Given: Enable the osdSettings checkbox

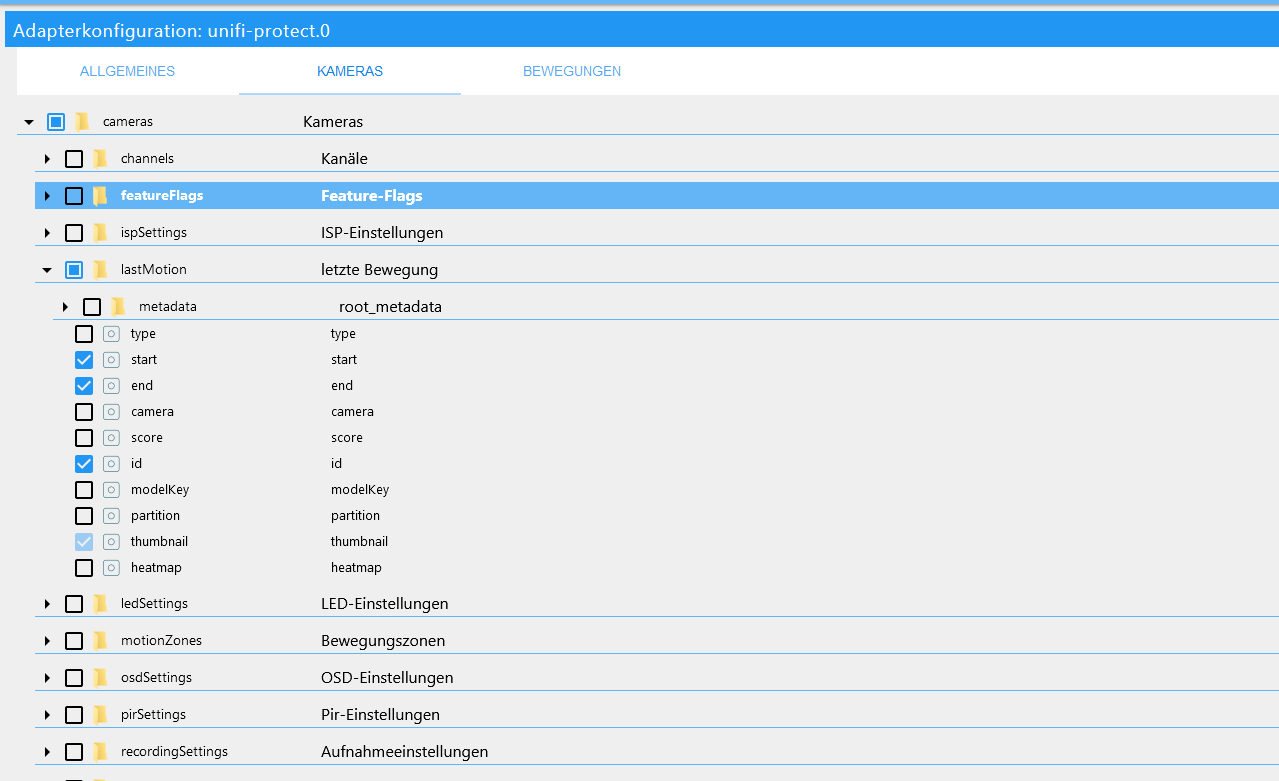Looking at the screenshot, I should pyautogui.click(x=74, y=678).
